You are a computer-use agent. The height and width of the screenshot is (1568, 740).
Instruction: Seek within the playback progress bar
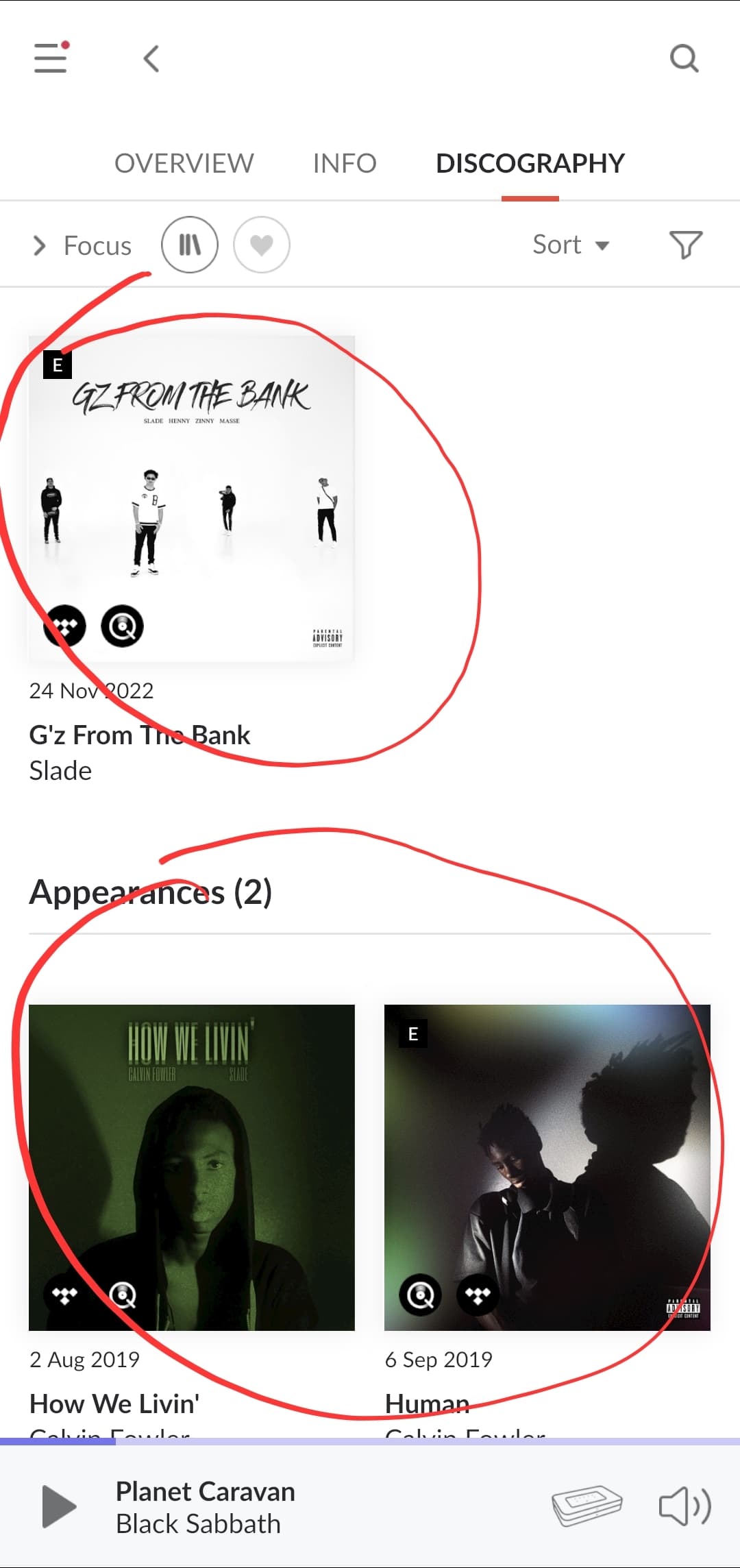(x=370, y=1441)
